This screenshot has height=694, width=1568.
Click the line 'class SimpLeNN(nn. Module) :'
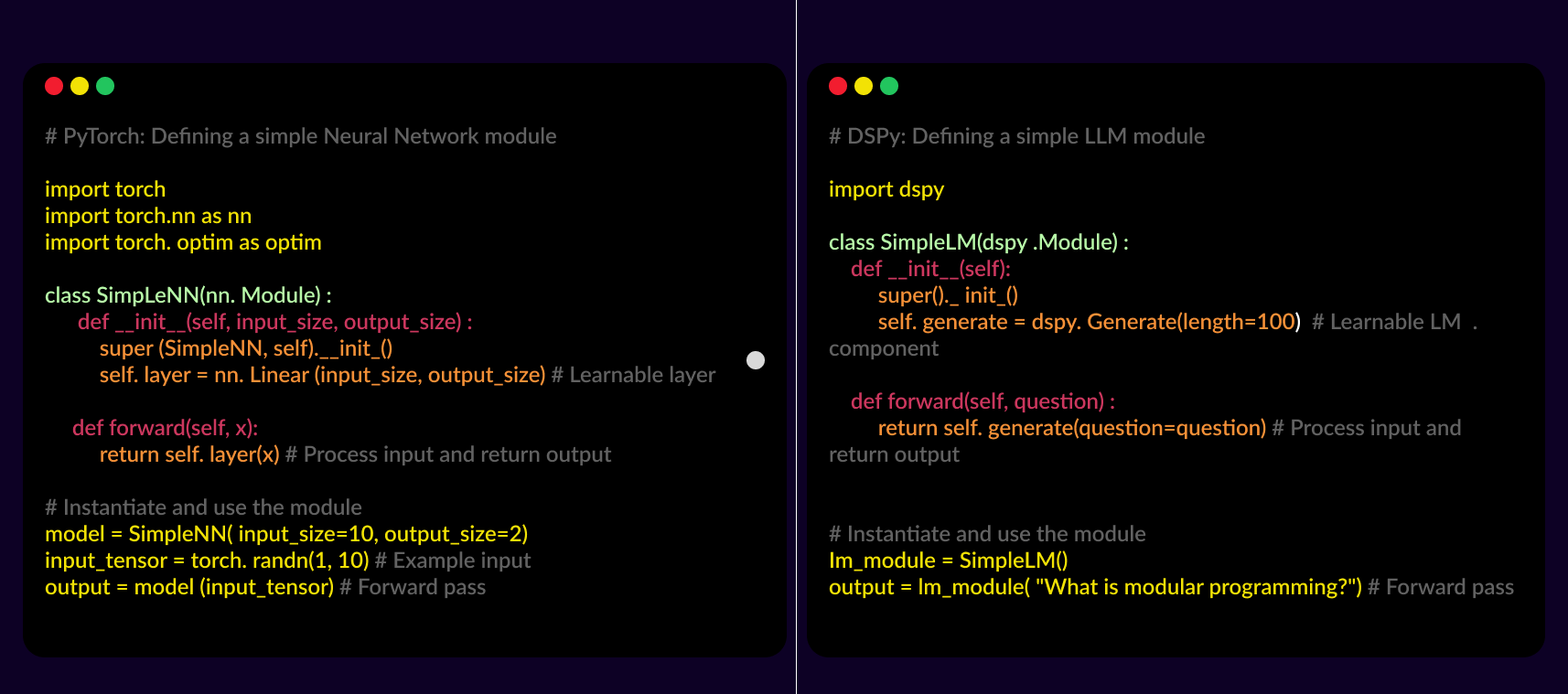click(188, 295)
